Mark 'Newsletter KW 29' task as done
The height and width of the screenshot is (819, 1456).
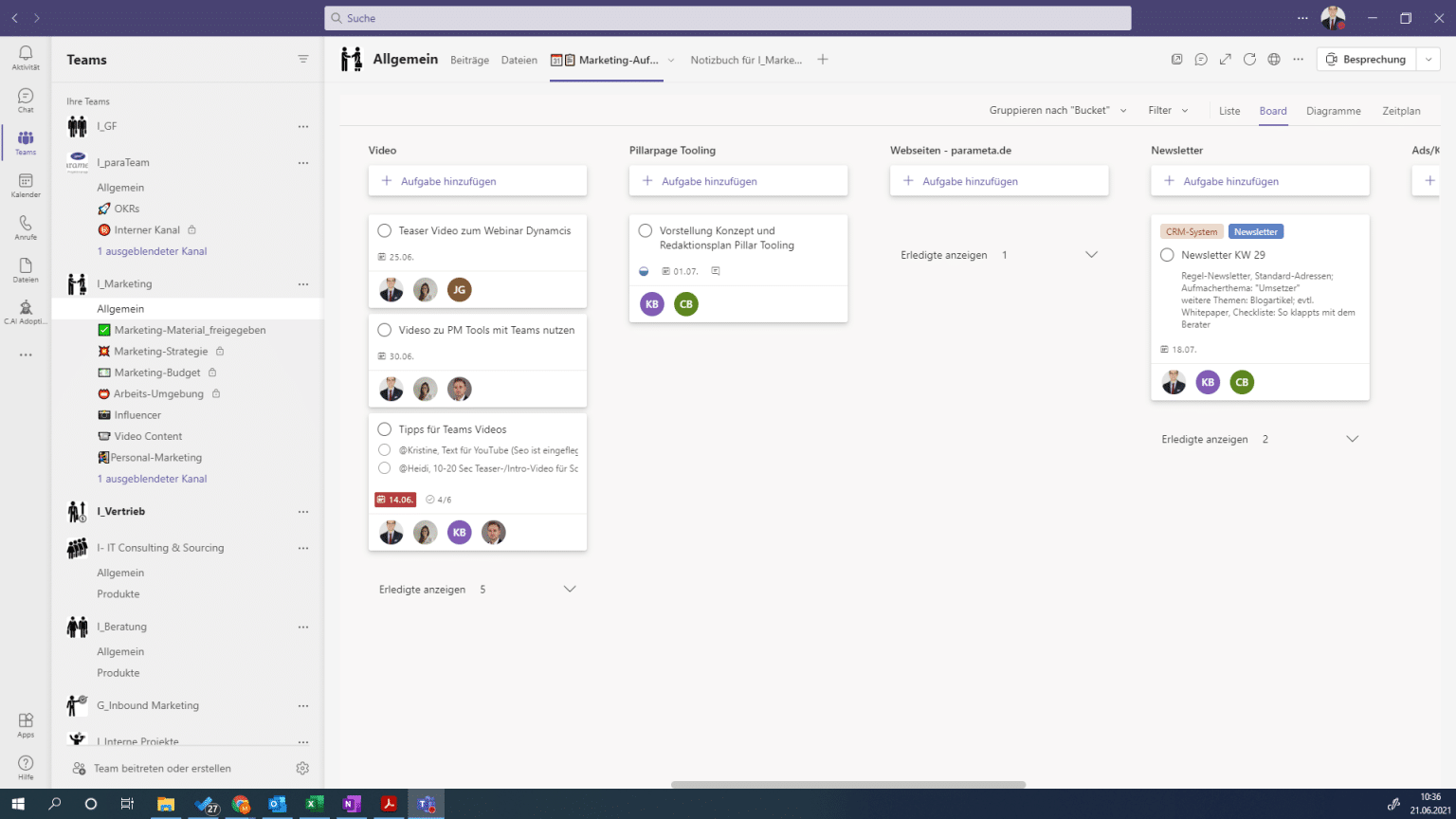click(x=1167, y=253)
